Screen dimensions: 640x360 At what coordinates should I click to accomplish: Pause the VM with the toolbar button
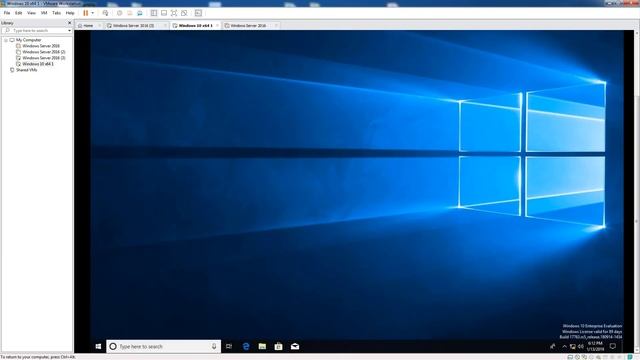tap(86, 13)
